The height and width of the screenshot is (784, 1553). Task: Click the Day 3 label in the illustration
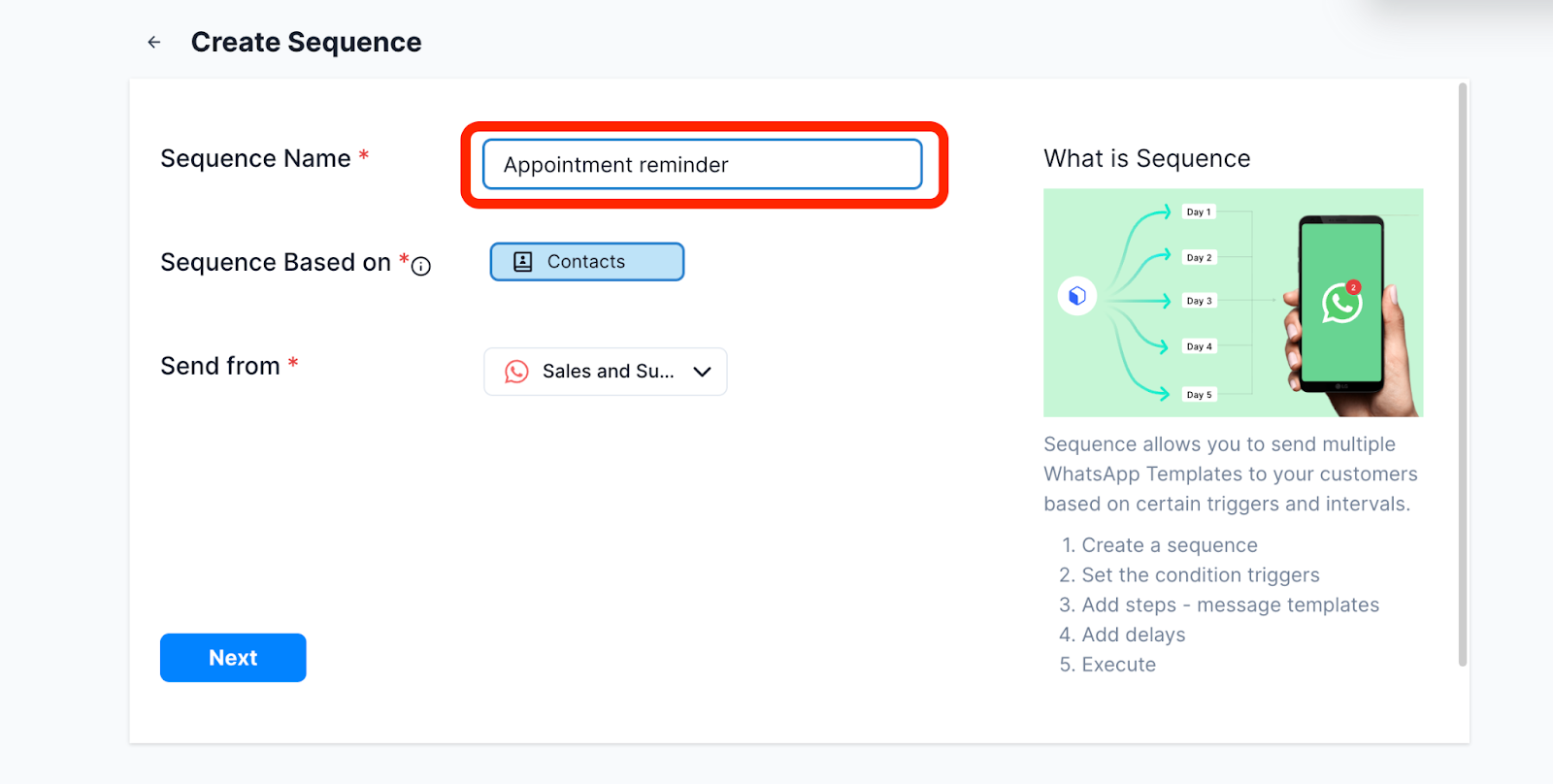pos(1199,302)
